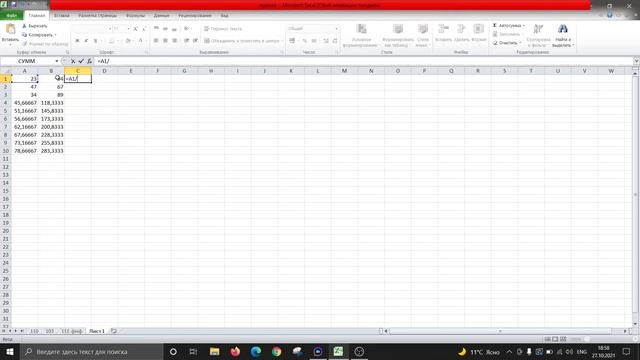Image resolution: width=640 pixels, height=360 pixels.
Task: Click the text orientation icon
Action: 187,29
